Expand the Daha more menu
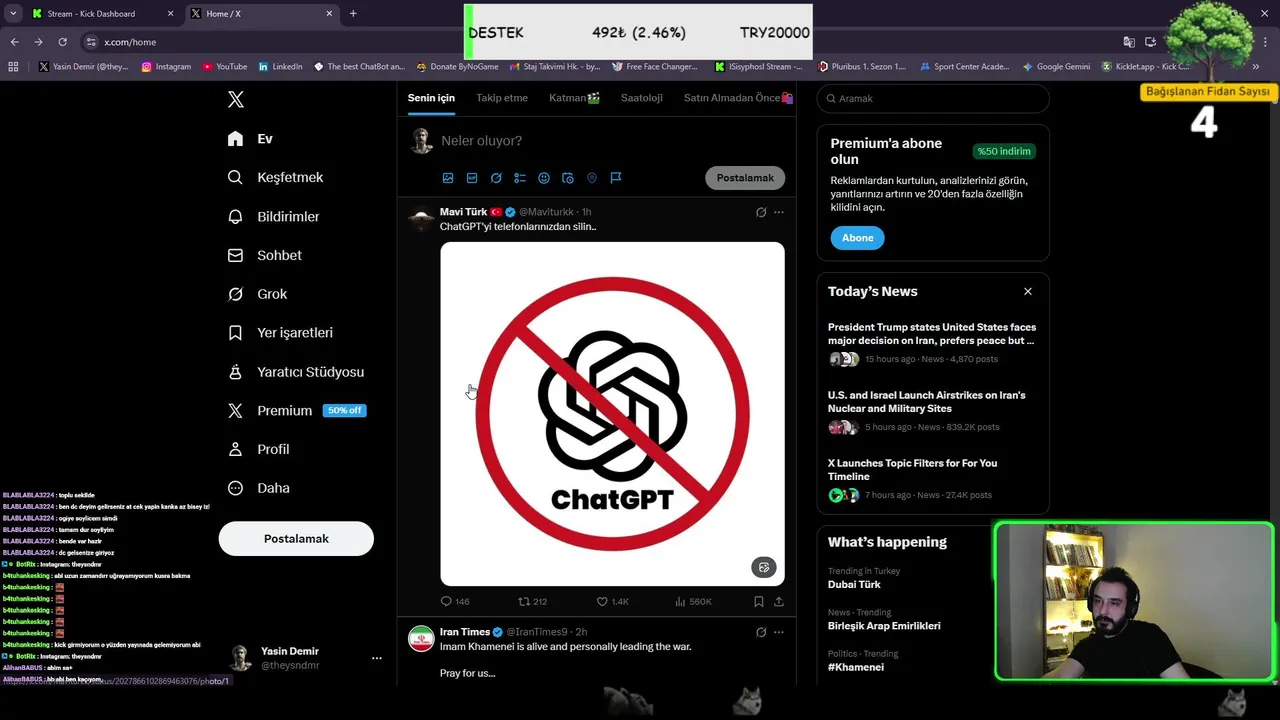Image resolution: width=1280 pixels, height=720 pixels. point(258,488)
